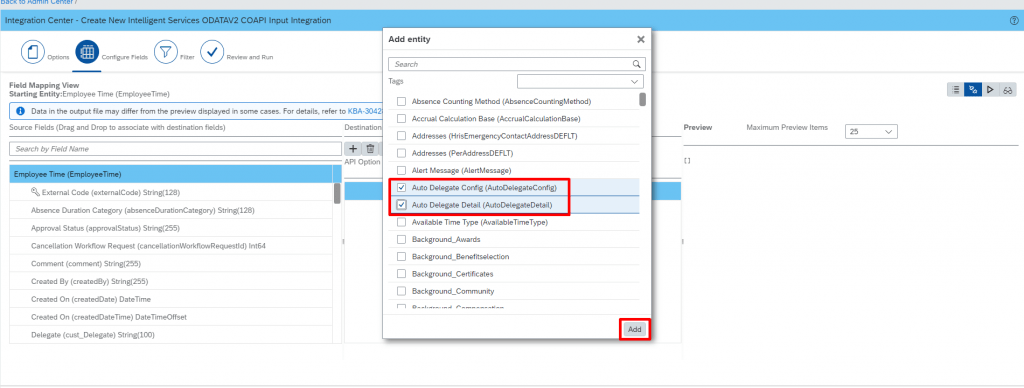Select Approval Status (approvalStatus) field
Image resolution: width=1024 pixels, height=388 pixels.
tap(171, 228)
